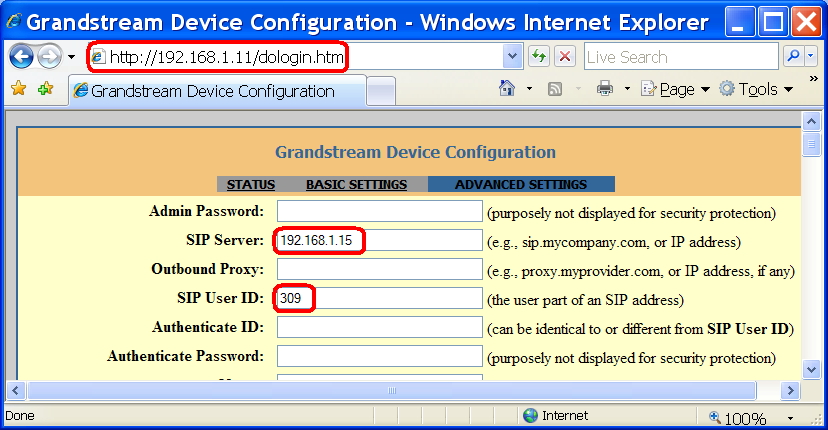Maximize the Internet Explorer window

(774, 22)
